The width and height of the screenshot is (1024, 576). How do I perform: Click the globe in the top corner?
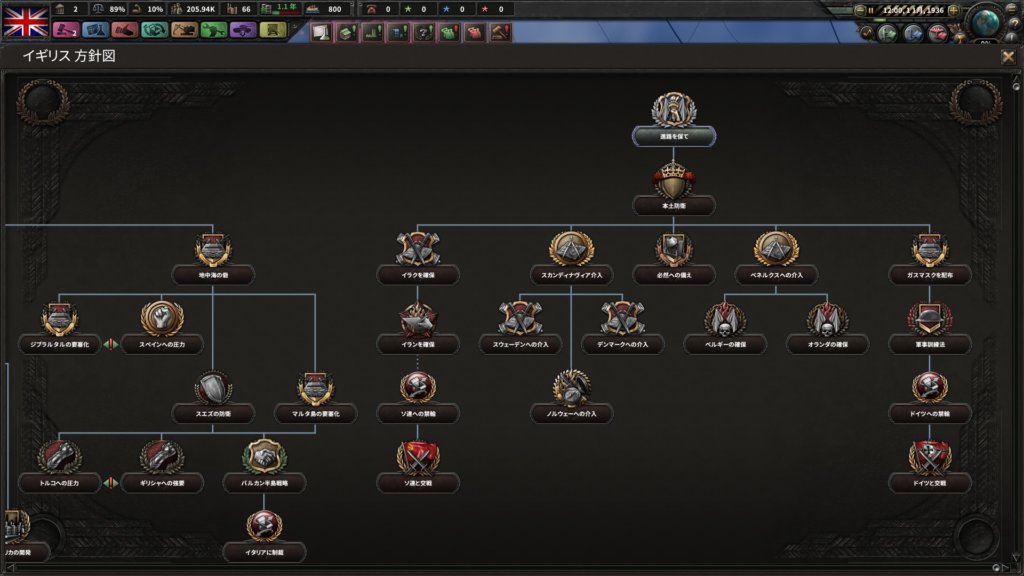pos(986,21)
